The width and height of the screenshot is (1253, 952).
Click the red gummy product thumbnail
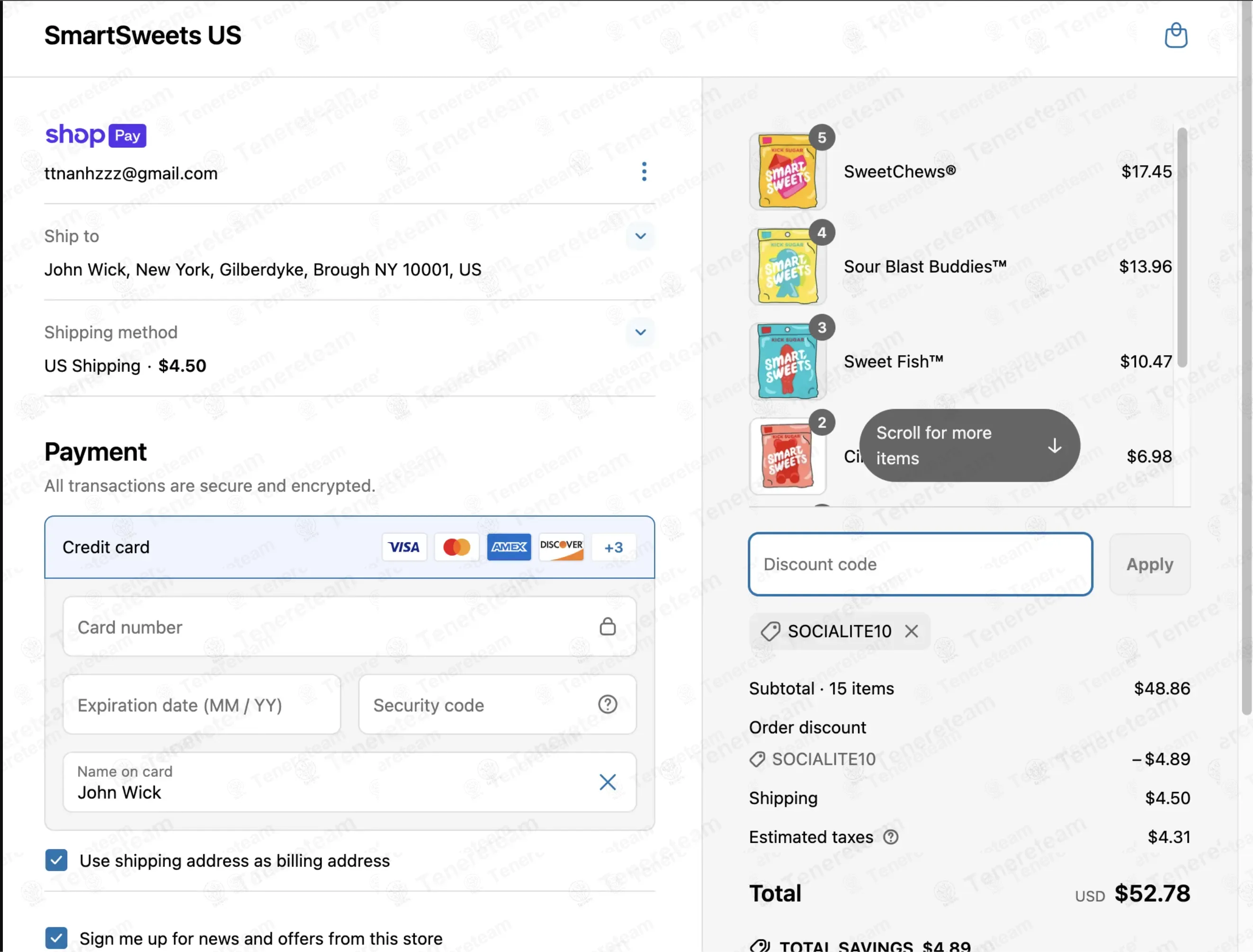788,456
